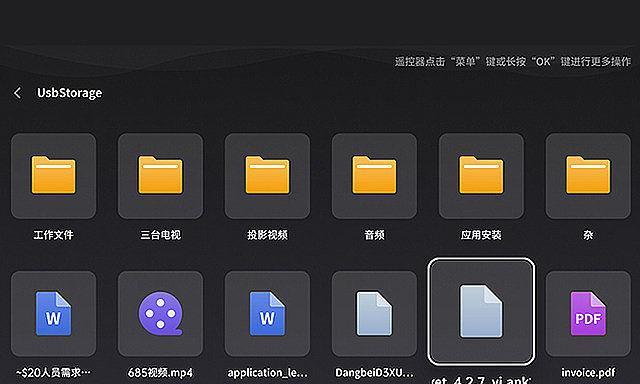Viewport: 640px width, 384px height.
Task: Open the 杂 folder
Action: (x=588, y=176)
